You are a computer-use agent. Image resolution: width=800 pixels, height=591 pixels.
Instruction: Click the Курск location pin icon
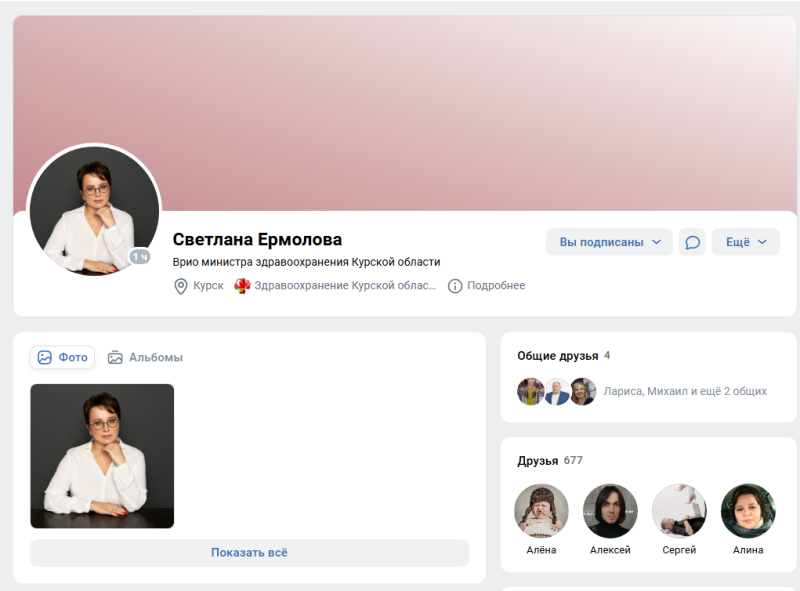pyautogui.click(x=181, y=286)
